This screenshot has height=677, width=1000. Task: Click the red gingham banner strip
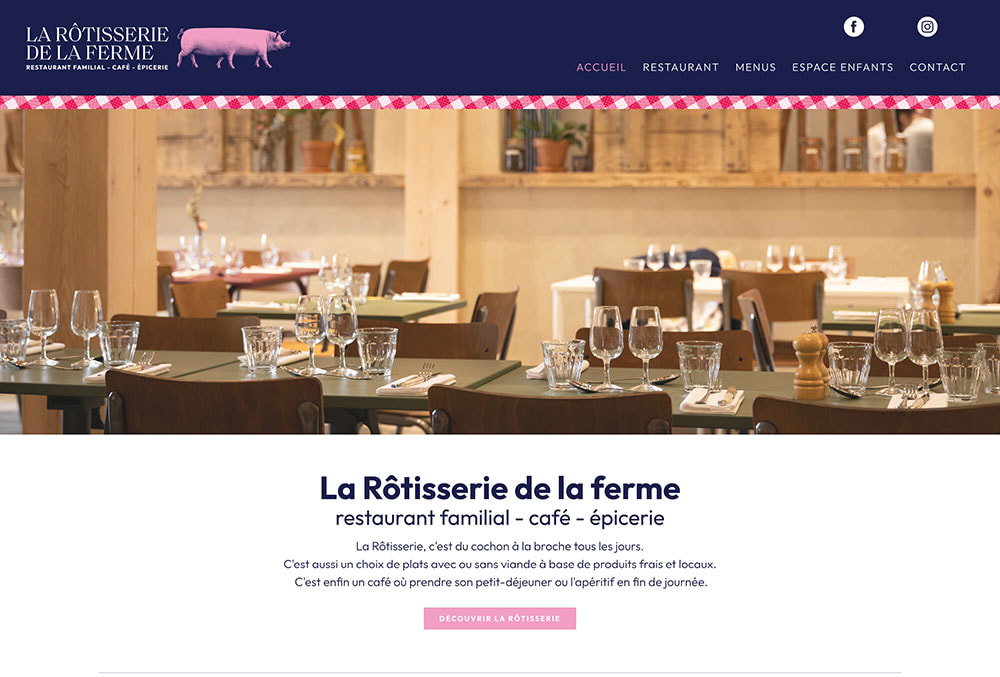tap(500, 102)
